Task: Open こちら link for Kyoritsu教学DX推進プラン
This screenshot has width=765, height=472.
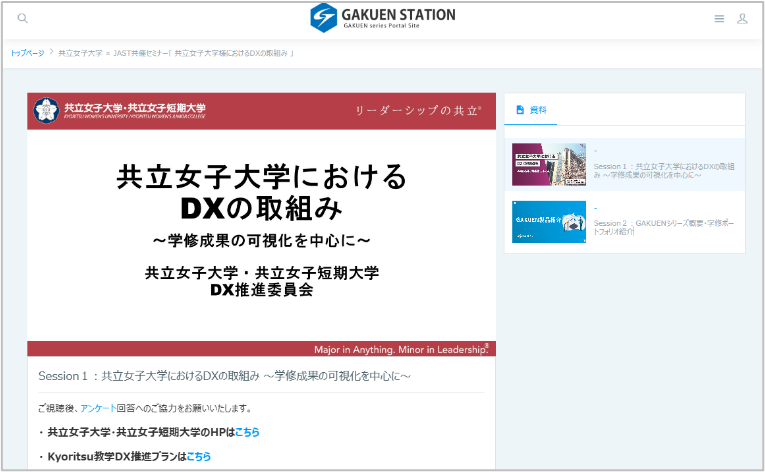Action: (199, 457)
